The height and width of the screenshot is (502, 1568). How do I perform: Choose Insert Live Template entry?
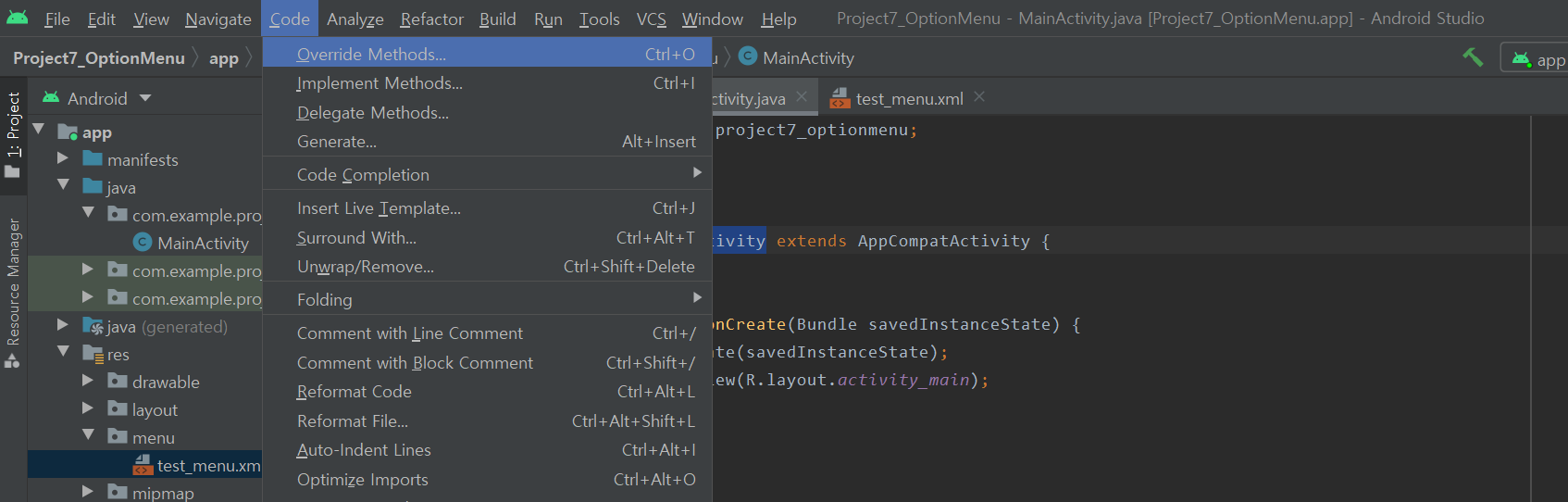click(487, 208)
